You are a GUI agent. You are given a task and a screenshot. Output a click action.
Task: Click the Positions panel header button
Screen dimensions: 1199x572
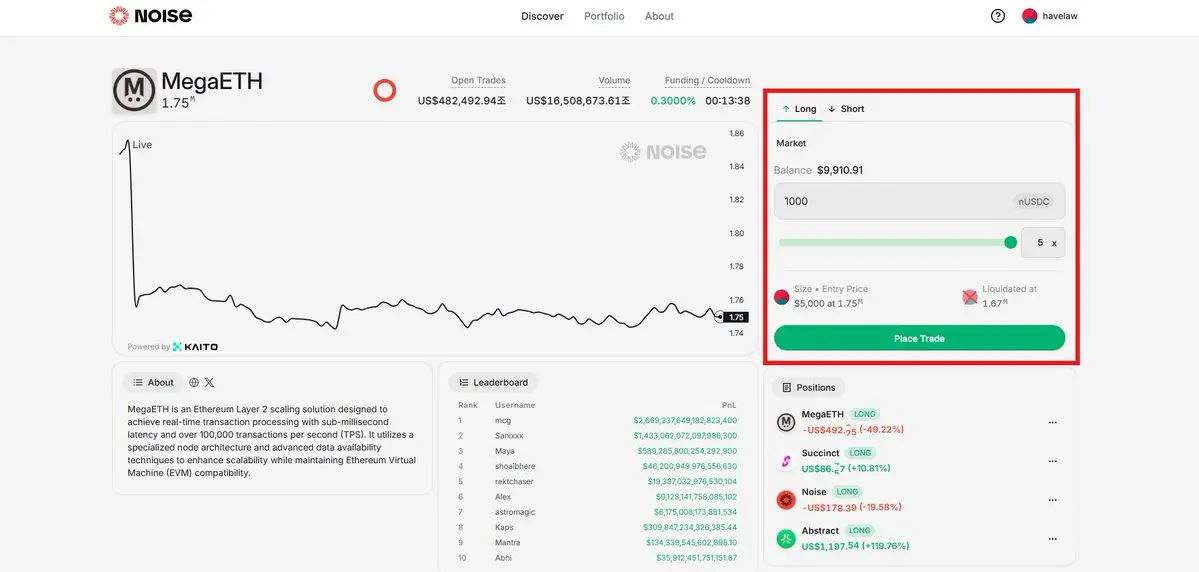[x=808, y=388]
